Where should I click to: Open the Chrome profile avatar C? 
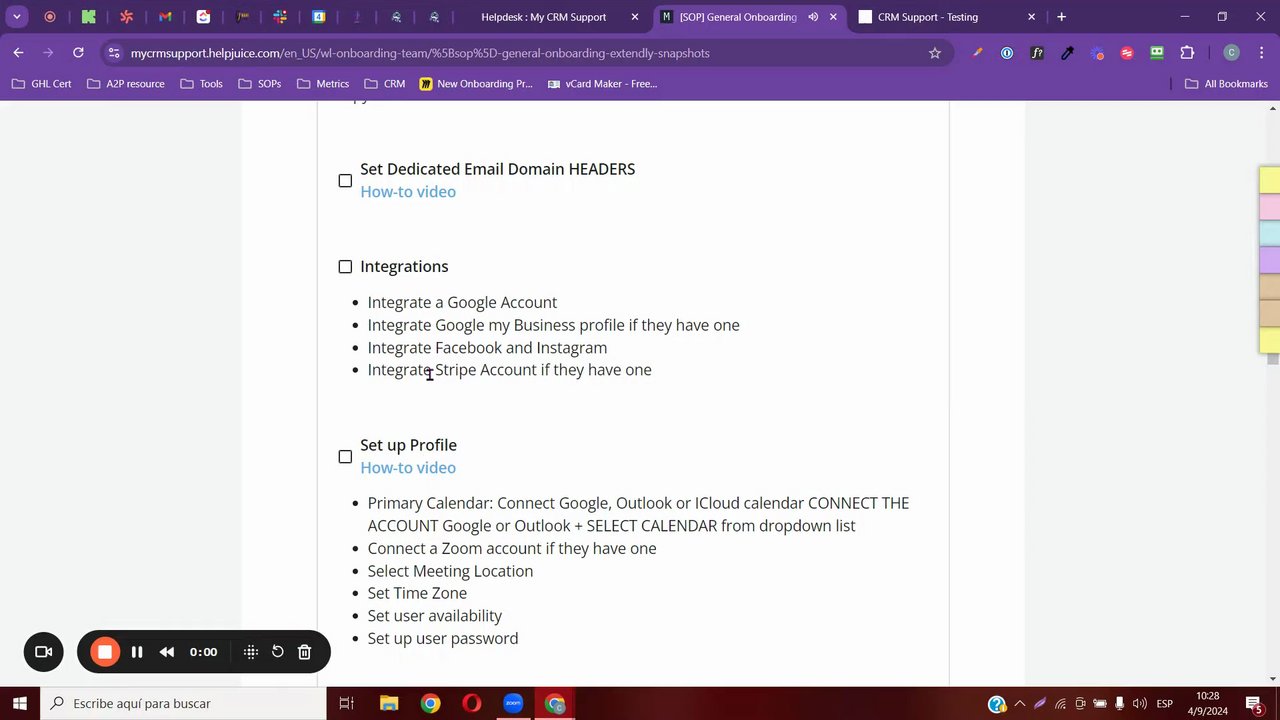click(1232, 53)
